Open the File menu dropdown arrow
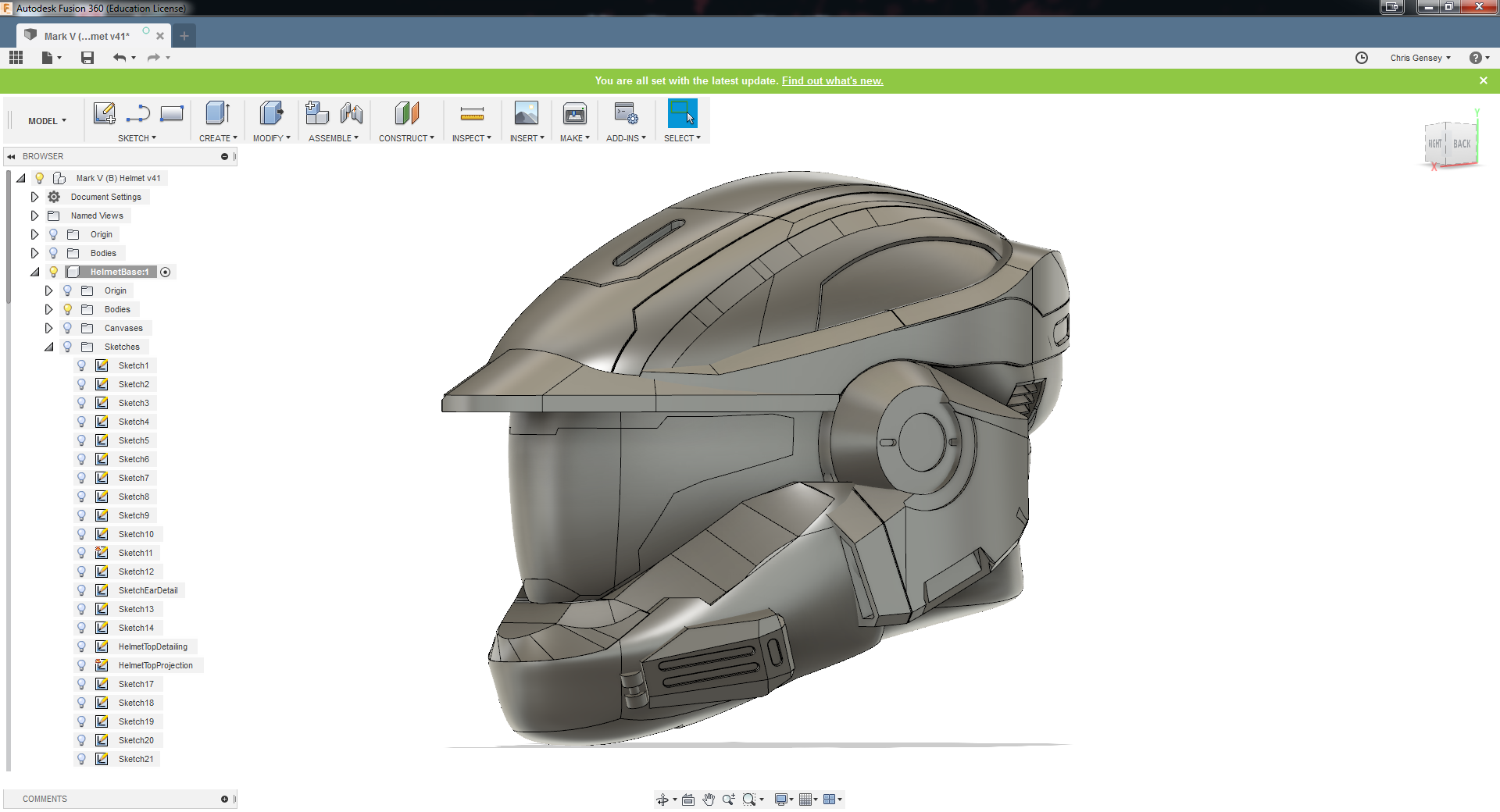The image size is (1500, 812). pos(59,58)
